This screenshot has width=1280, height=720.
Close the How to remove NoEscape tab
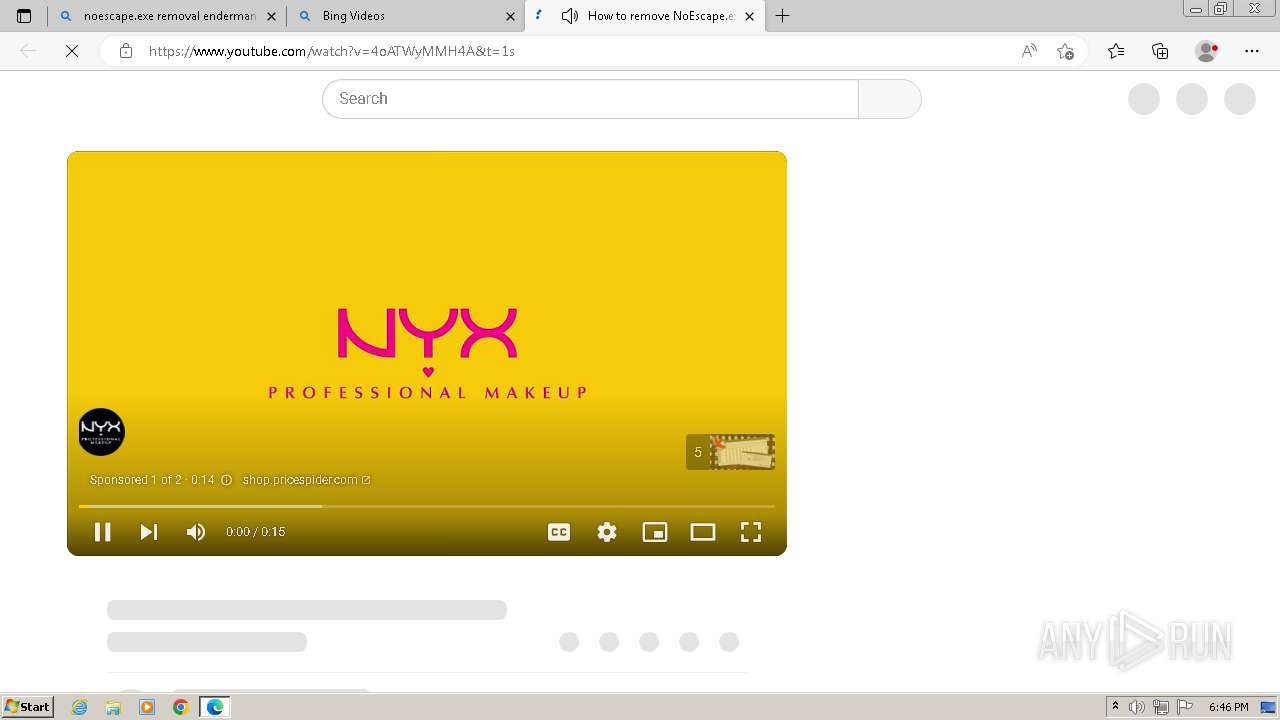(750, 16)
